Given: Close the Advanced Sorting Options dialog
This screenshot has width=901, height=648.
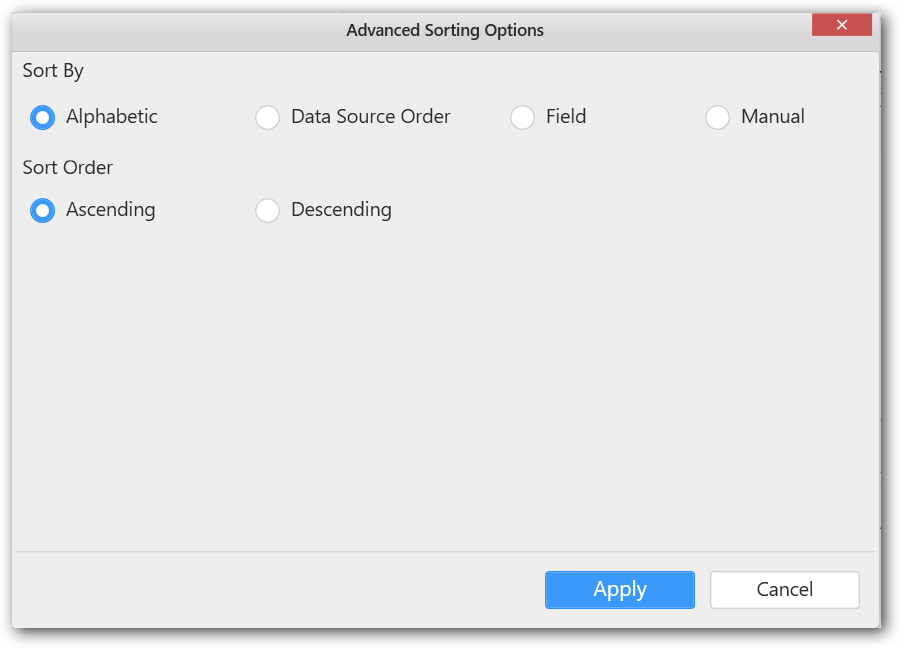Looking at the screenshot, I should coord(841,25).
